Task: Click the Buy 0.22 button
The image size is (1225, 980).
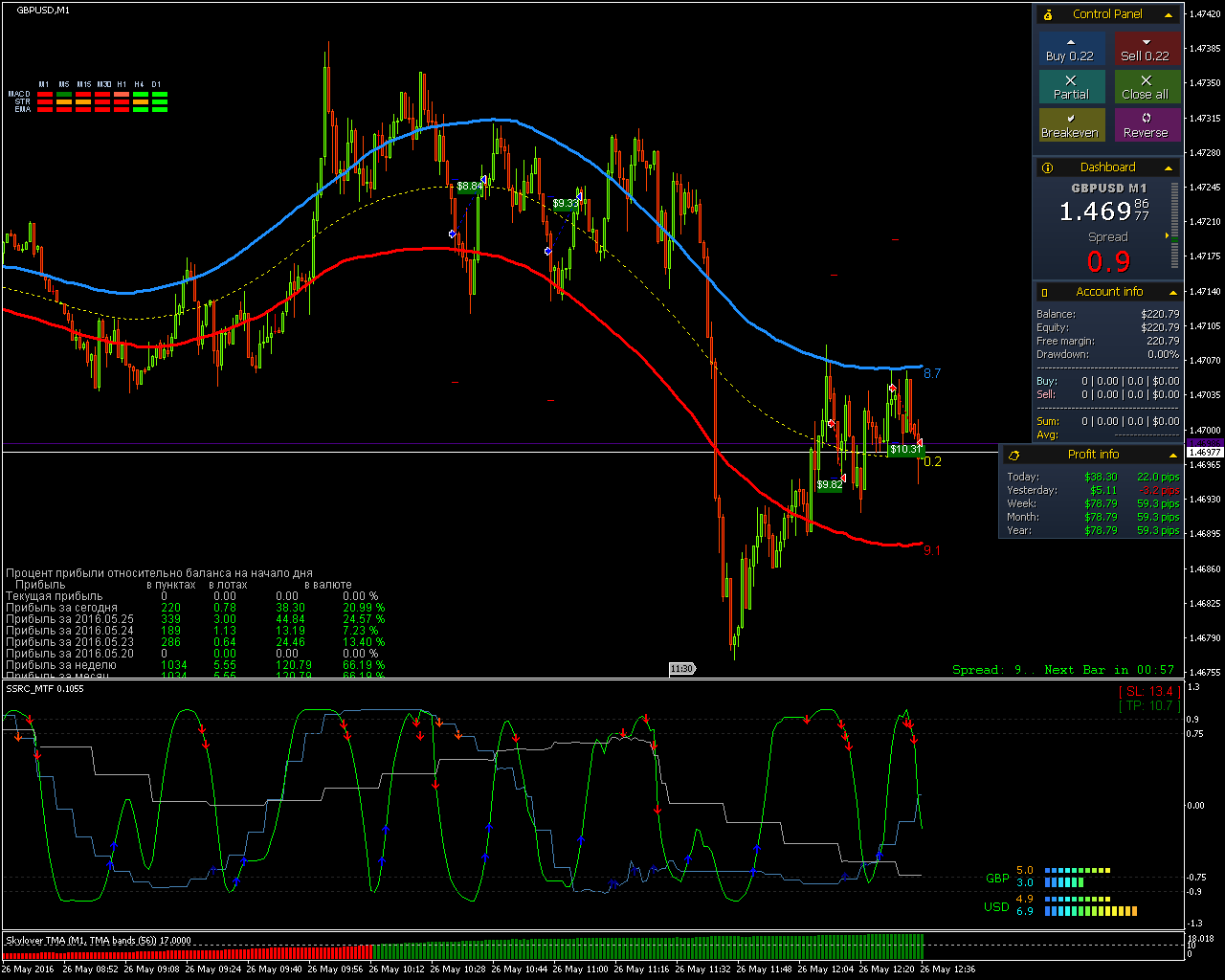Action: pyautogui.click(x=1072, y=49)
